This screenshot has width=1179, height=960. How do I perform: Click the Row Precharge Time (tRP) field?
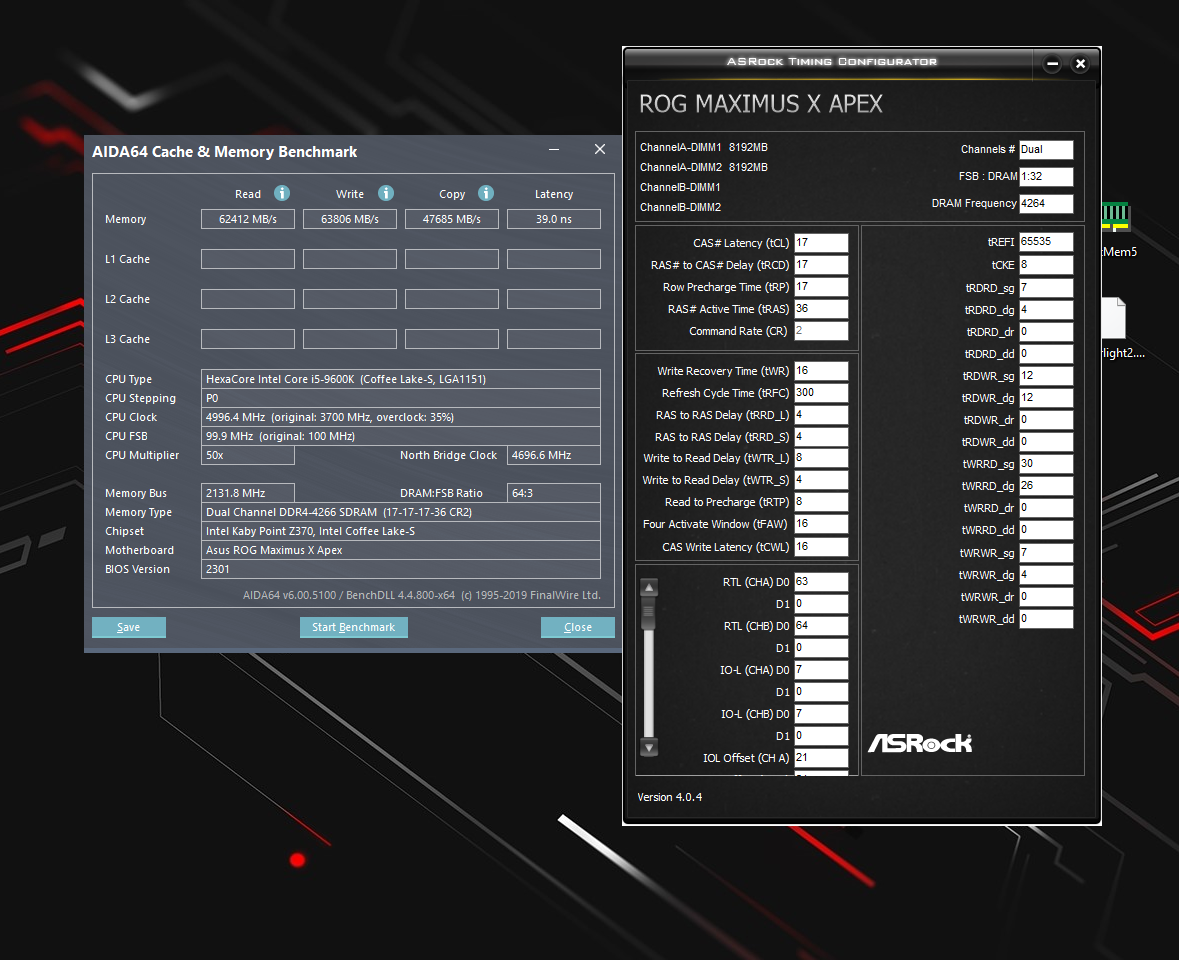pos(821,286)
